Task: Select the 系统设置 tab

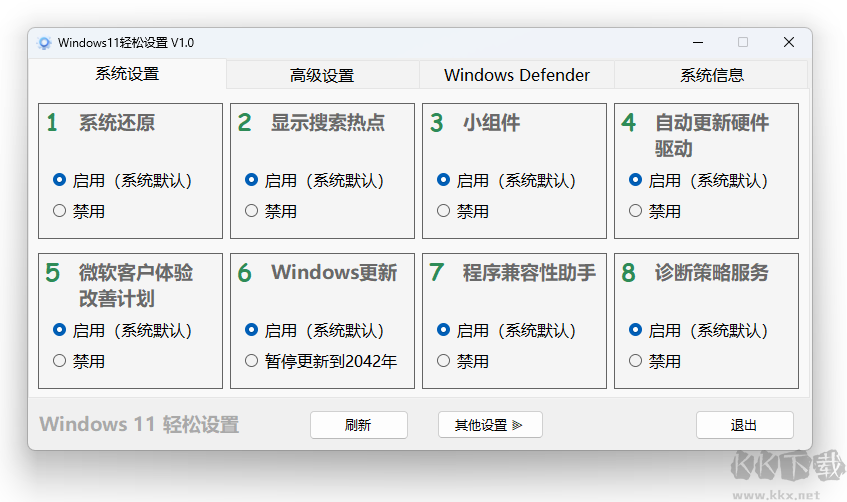Action: coord(127,74)
